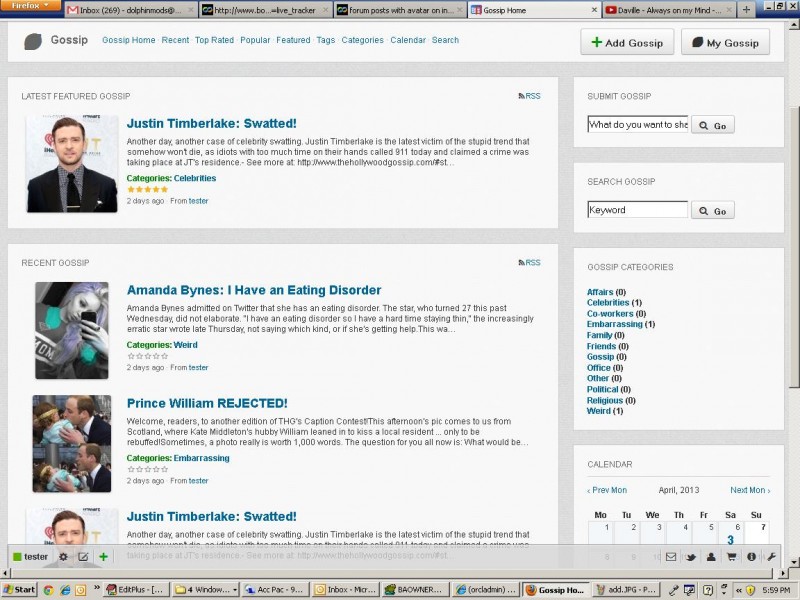Image resolution: width=800 pixels, height=600 pixels.
Task: Open the Calendar menu item
Action: click(408, 40)
